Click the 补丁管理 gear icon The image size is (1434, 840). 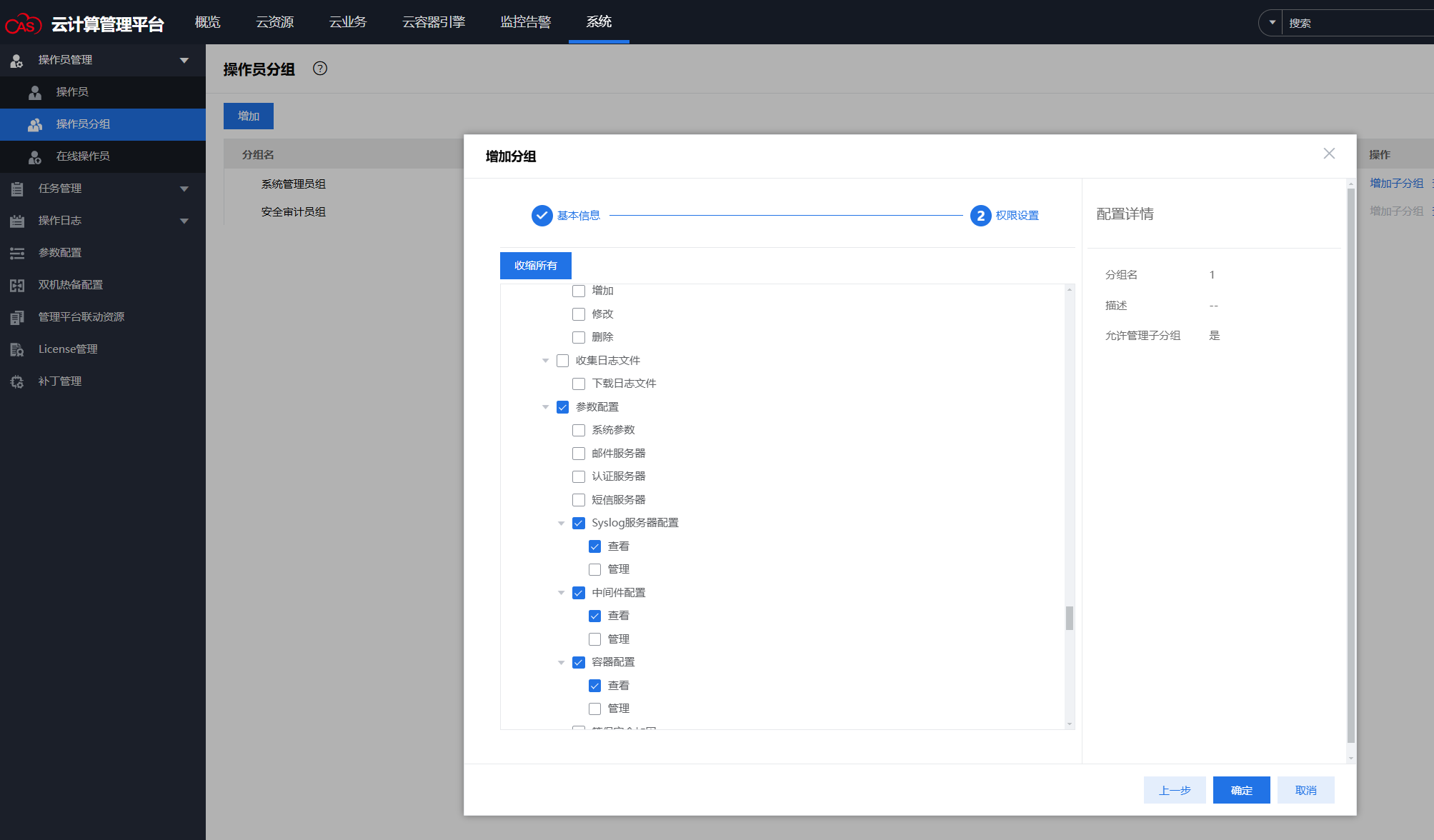click(17, 381)
